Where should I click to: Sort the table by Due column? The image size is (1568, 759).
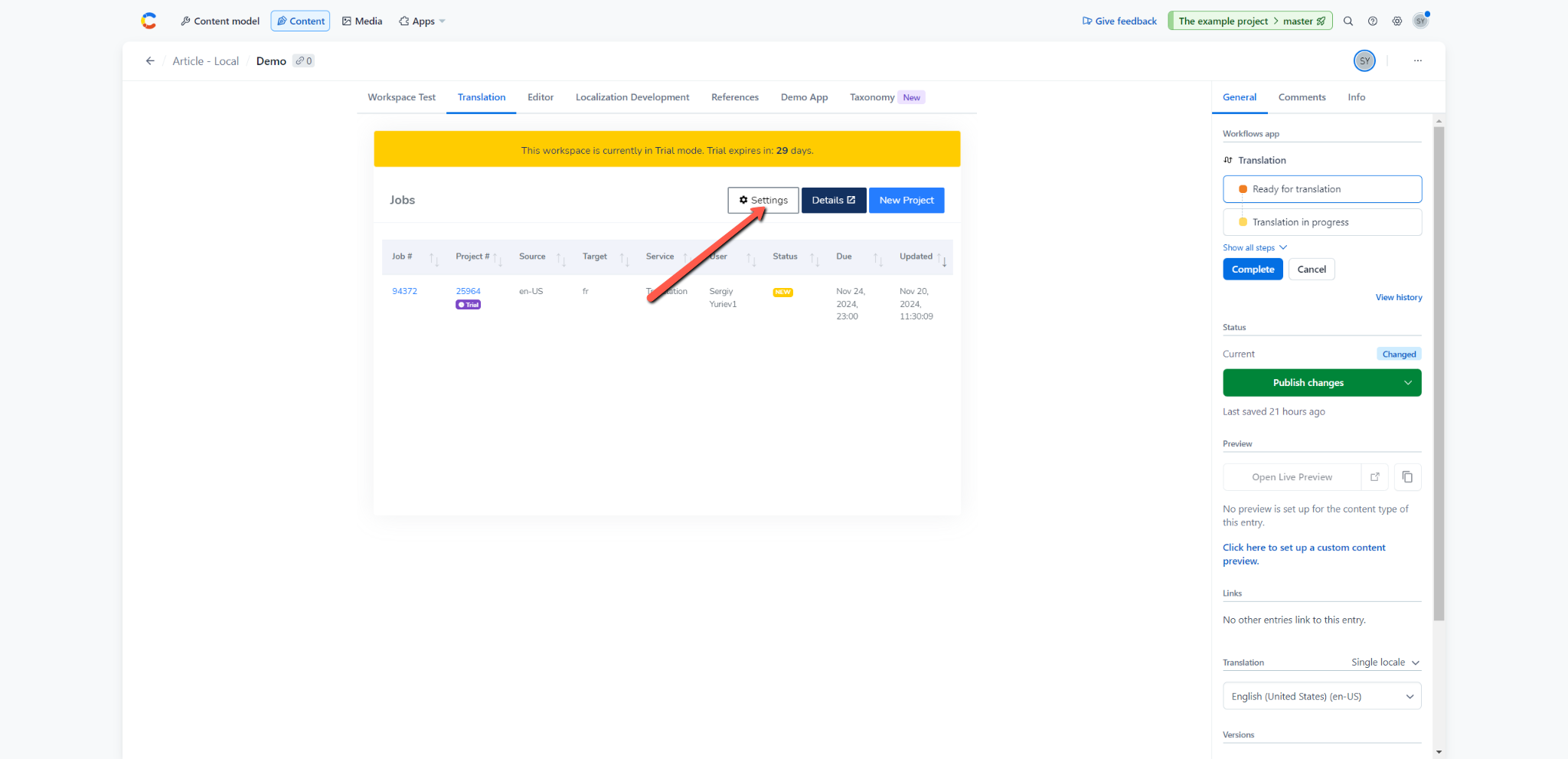[878, 260]
